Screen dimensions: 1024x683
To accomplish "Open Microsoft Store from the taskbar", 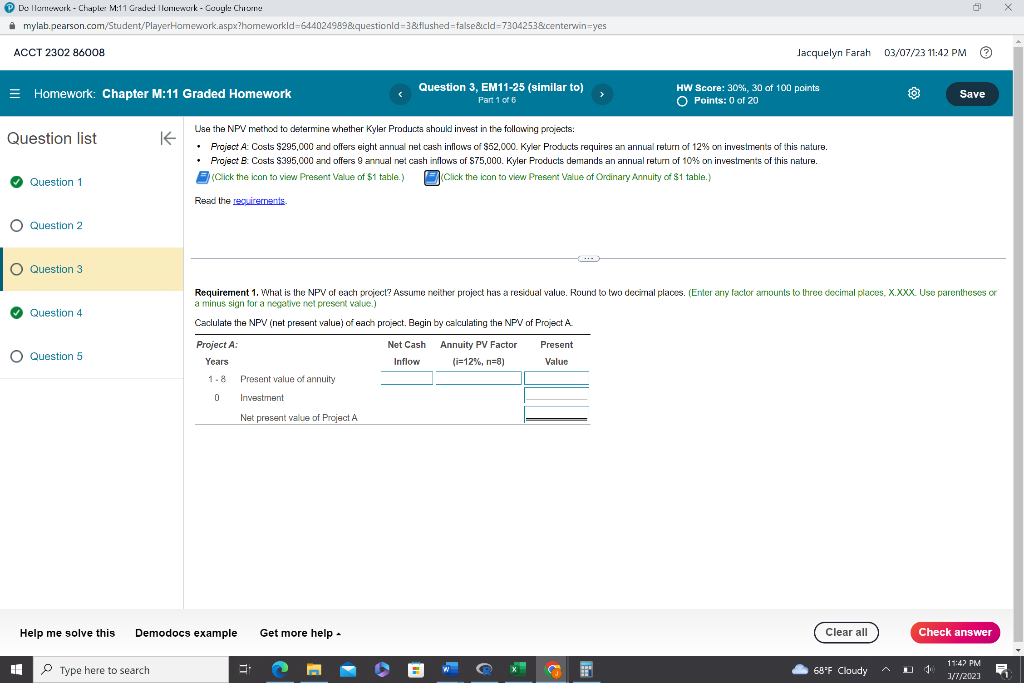I will pyautogui.click(x=416, y=670).
